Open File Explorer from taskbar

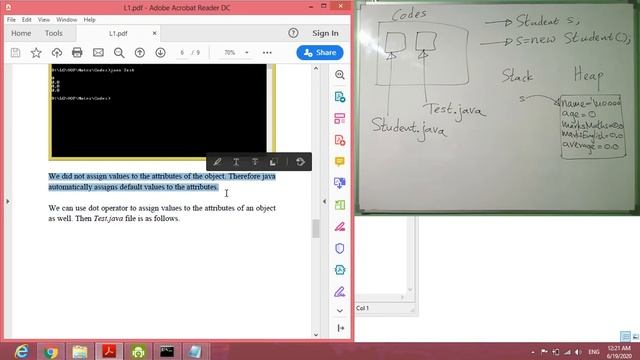[80, 351]
